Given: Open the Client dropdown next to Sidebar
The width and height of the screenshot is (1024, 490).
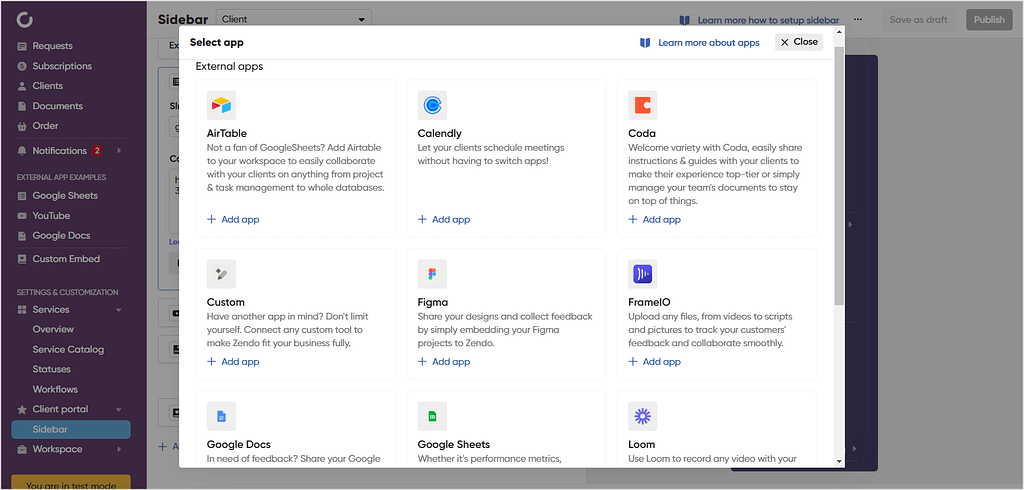Looking at the screenshot, I should (x=293, y=20).
